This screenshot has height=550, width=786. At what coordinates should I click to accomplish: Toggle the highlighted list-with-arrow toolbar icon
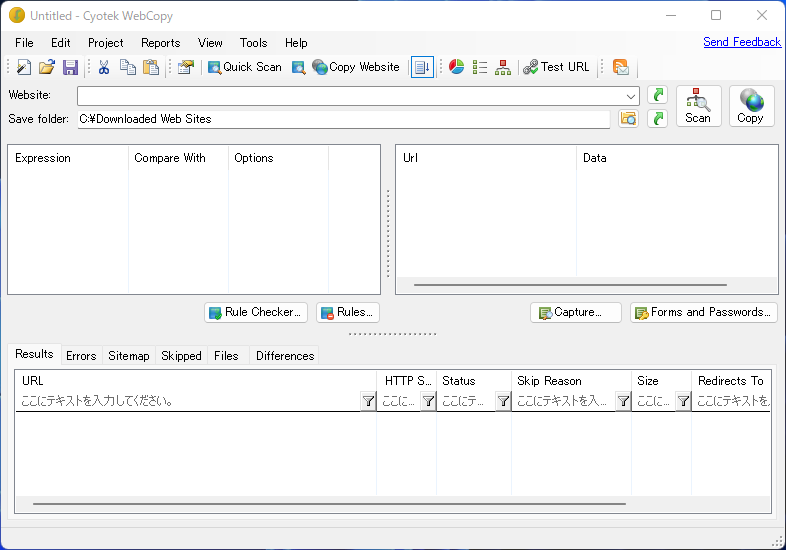[422, 67]
